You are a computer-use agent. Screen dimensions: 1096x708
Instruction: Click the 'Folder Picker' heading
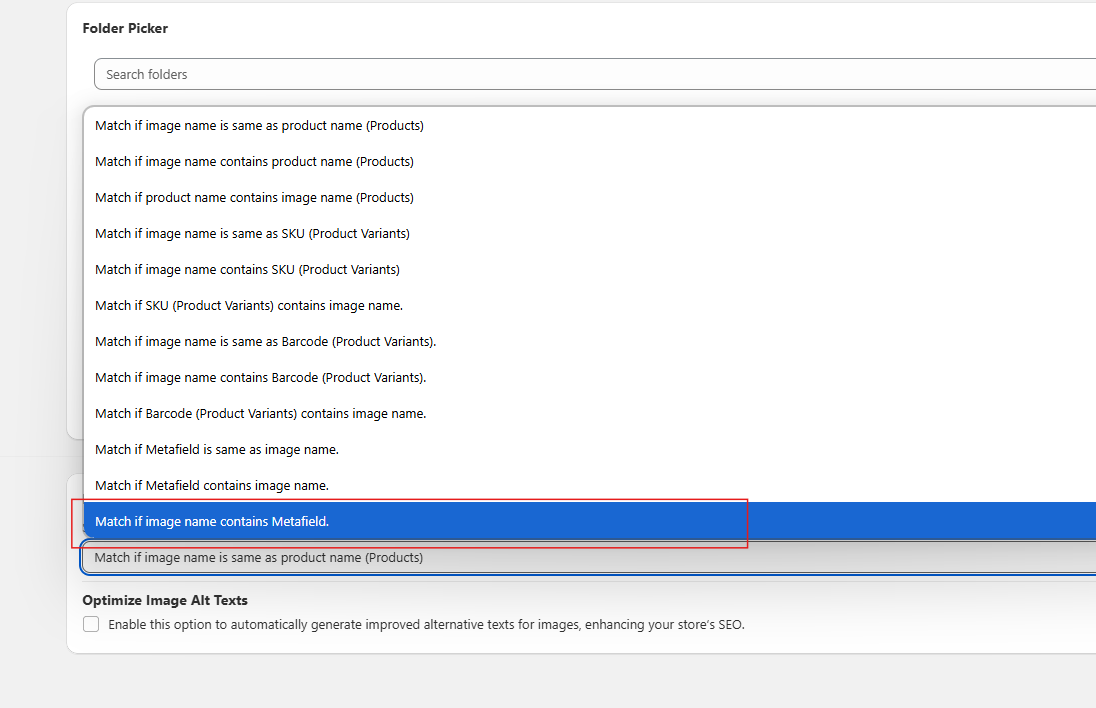pos(125,29)
